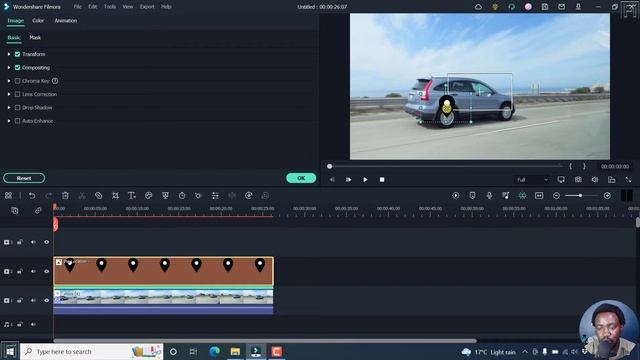Click the save project icon in title bar
The width and height of the screenshot is (640, 360).
tap(545, 7)
